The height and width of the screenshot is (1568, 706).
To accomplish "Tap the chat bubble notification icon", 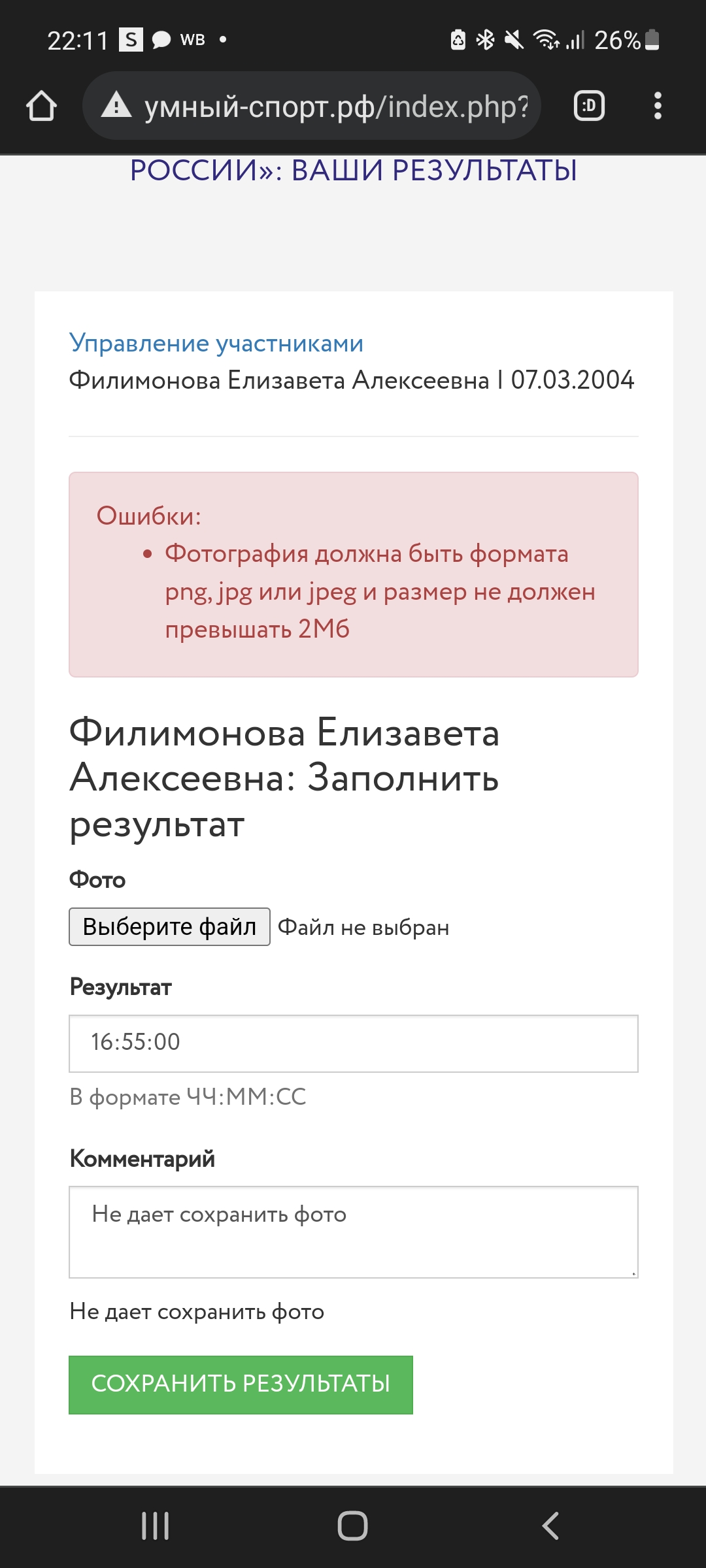I will (161, 40).
